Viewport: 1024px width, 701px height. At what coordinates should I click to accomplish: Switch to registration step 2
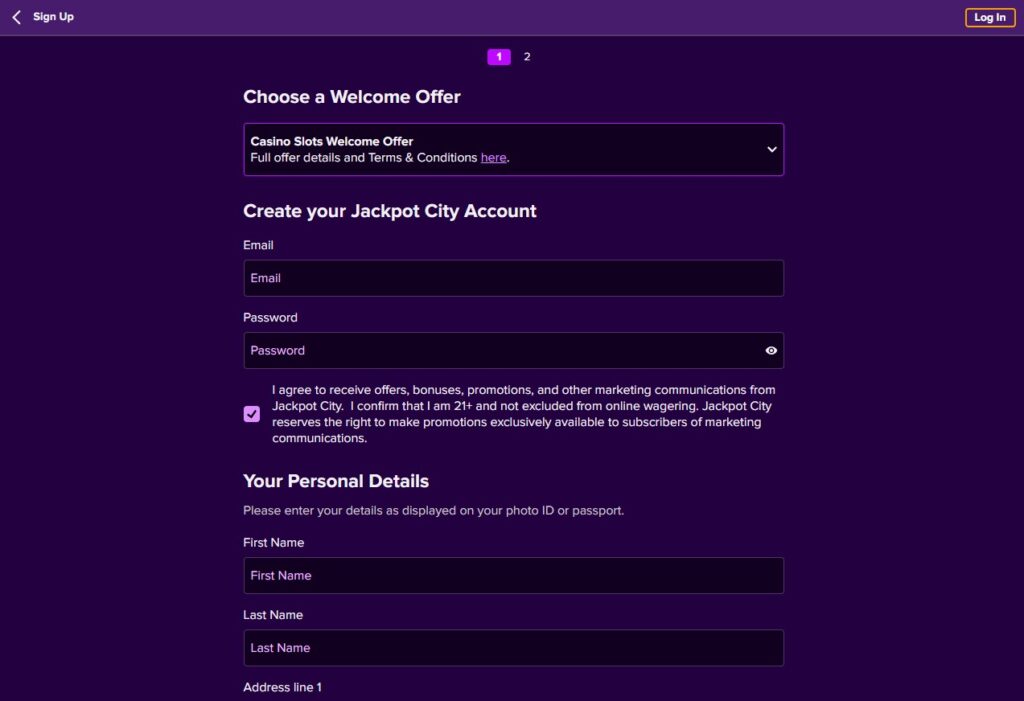(x=526, y=56)
